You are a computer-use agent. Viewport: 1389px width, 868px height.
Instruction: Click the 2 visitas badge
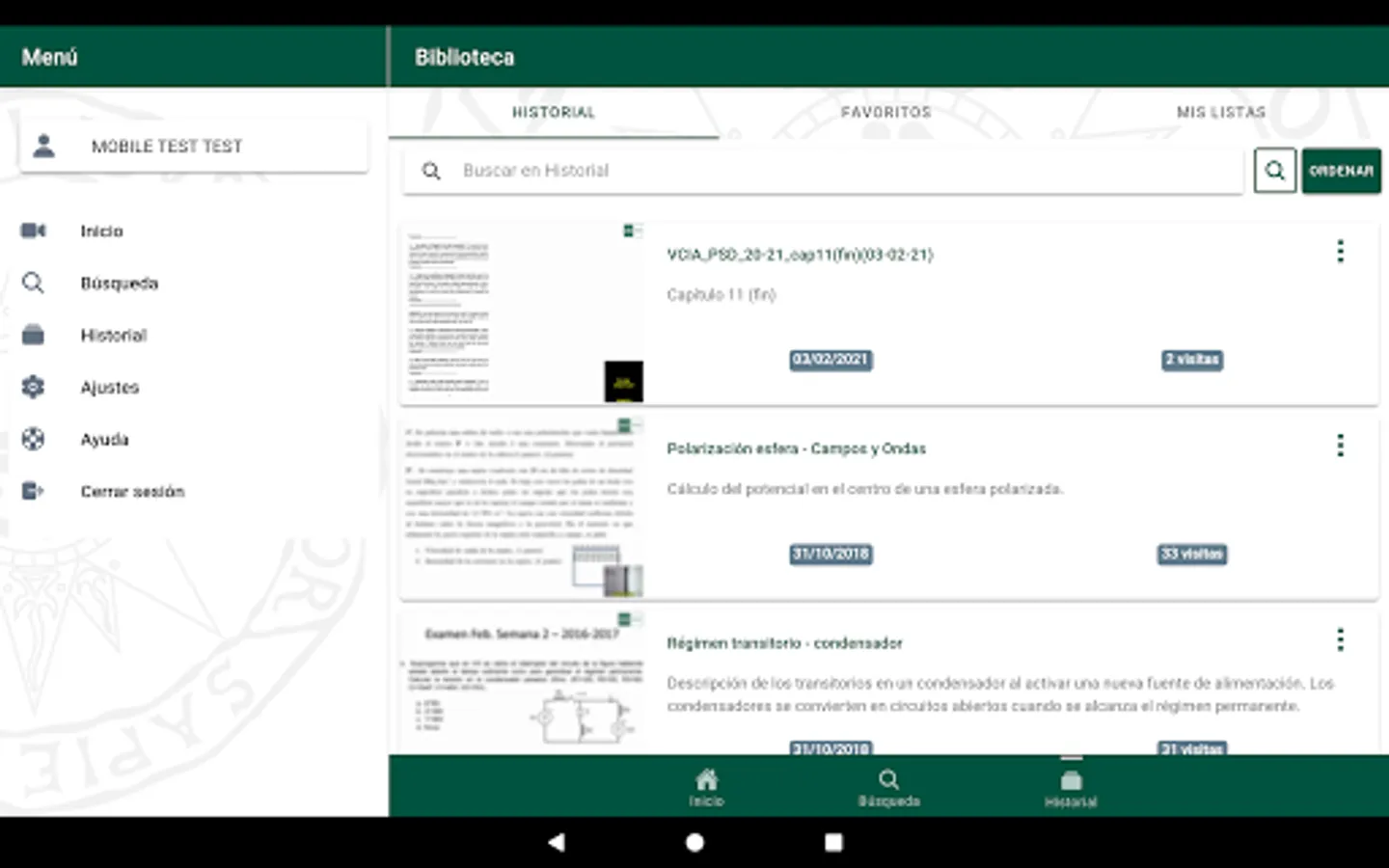[1192, 360]
